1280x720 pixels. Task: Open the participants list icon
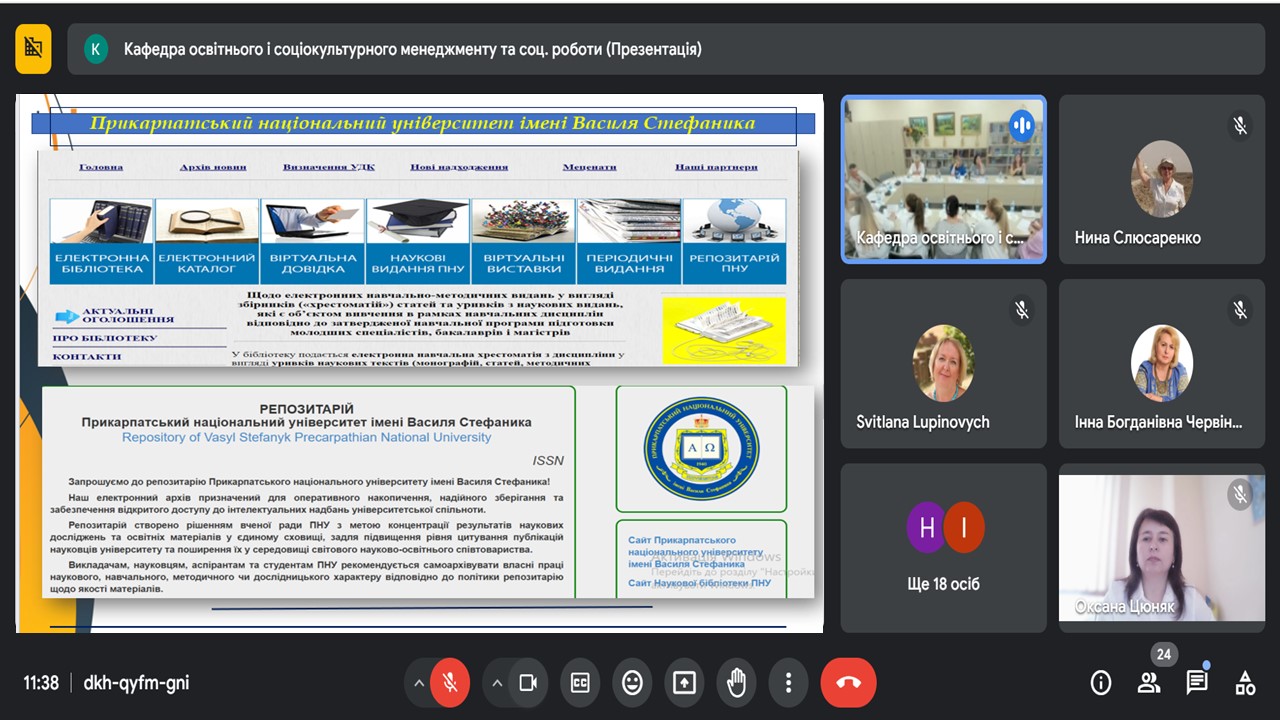1148,683
